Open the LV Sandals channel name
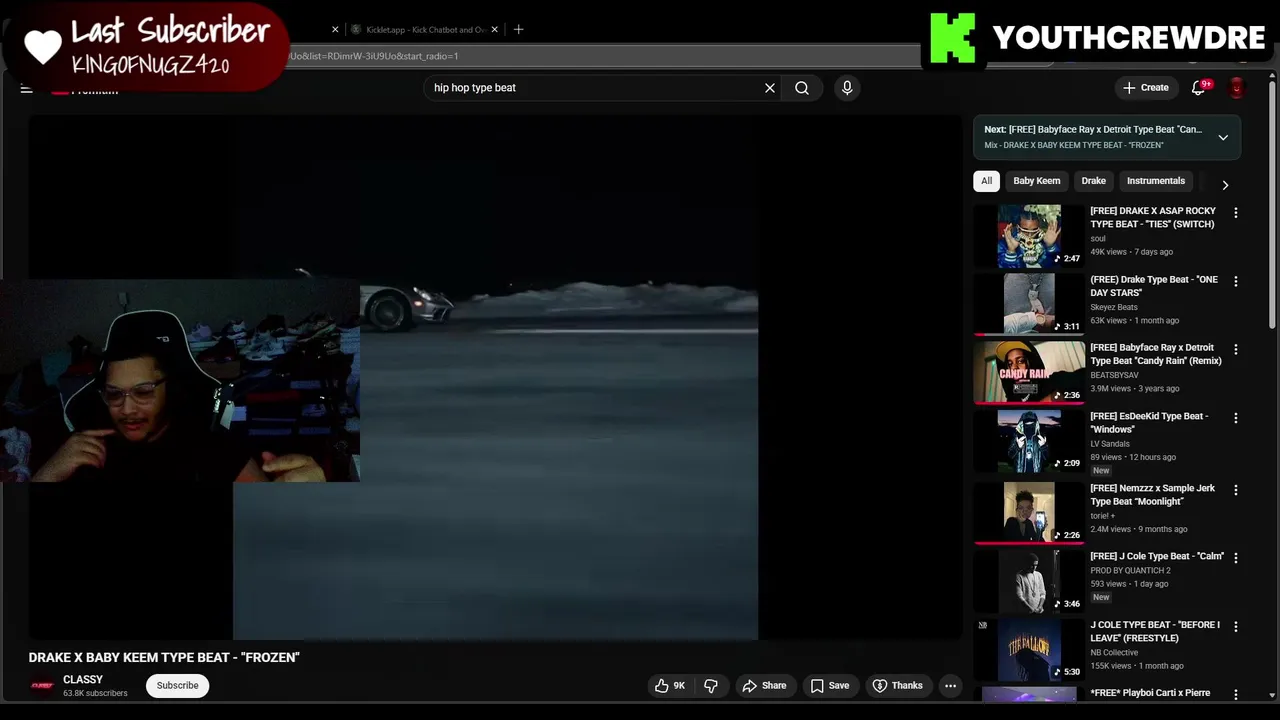 click(x=1110, y=443)
